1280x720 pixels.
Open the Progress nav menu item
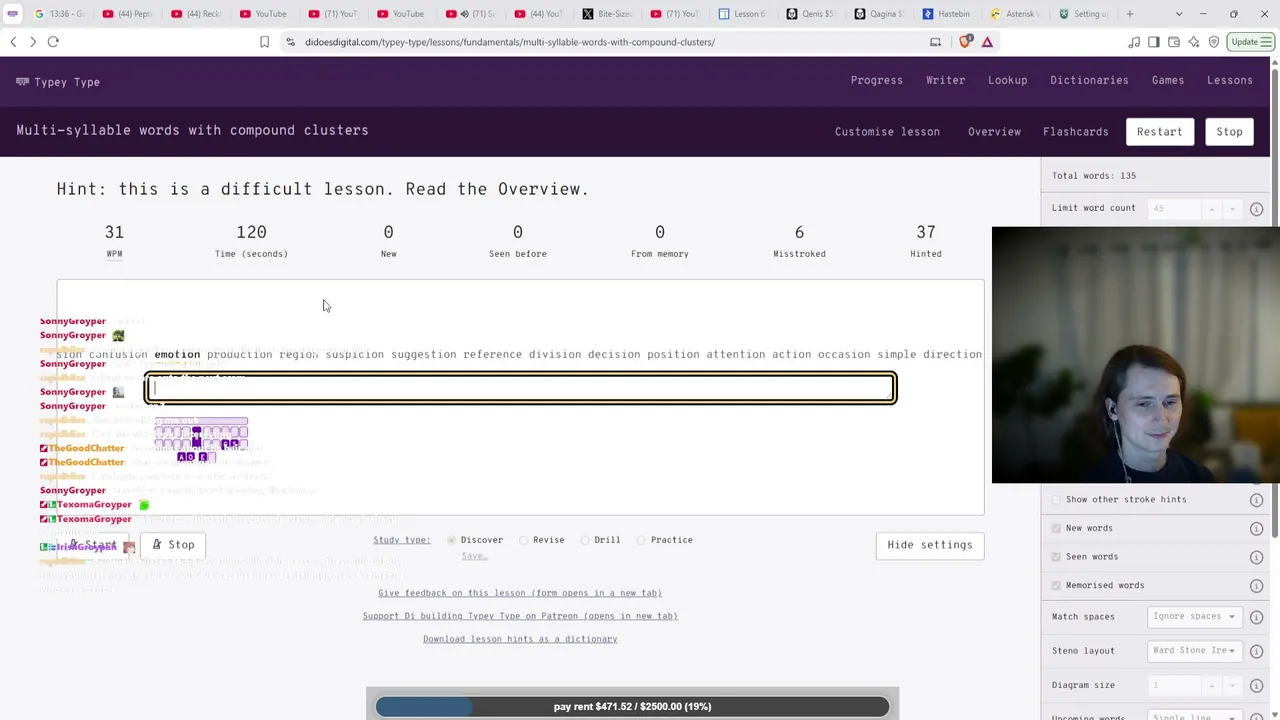click(x=876, y=81)
